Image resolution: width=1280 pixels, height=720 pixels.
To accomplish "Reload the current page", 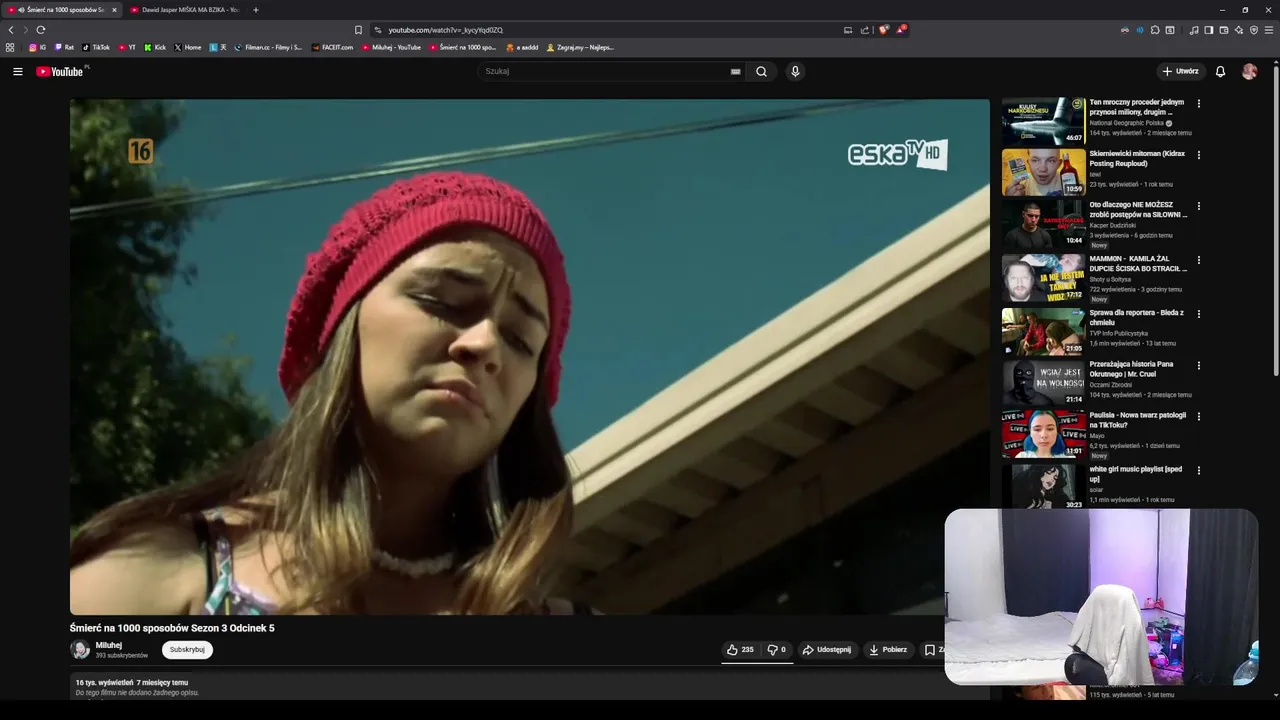I will pyautogui.click(x=41, y=30).
